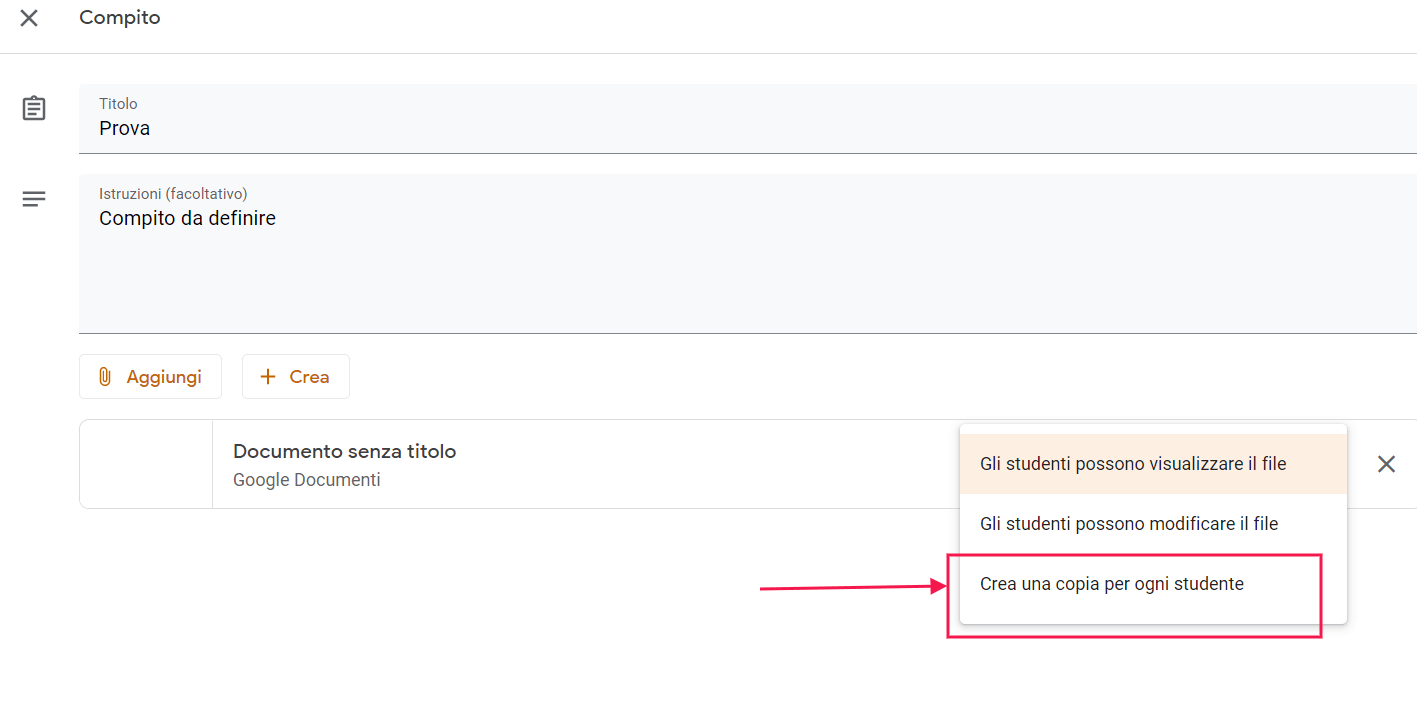This screenshot has width=1417, height=712.
Task: Open the Crea button menu
Action: click(x=296, y=377)
